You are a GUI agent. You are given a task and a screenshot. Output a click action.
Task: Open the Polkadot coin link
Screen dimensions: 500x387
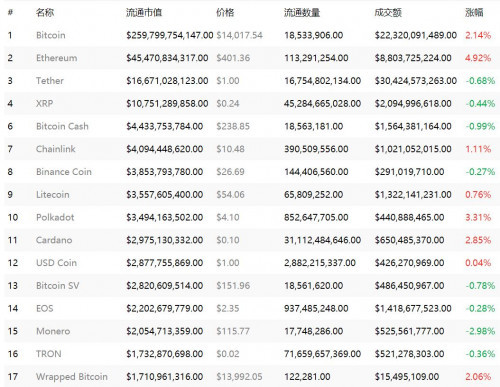click(x=55, y=217)
